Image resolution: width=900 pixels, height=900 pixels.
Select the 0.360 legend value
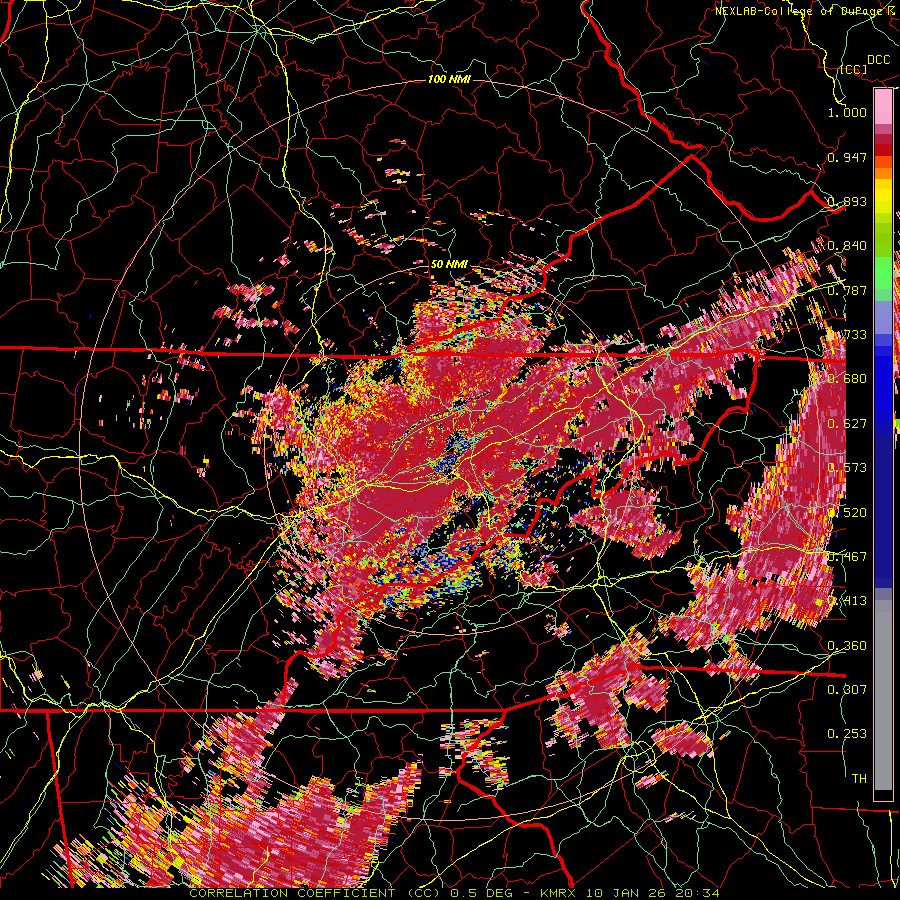tap(847, 646)
